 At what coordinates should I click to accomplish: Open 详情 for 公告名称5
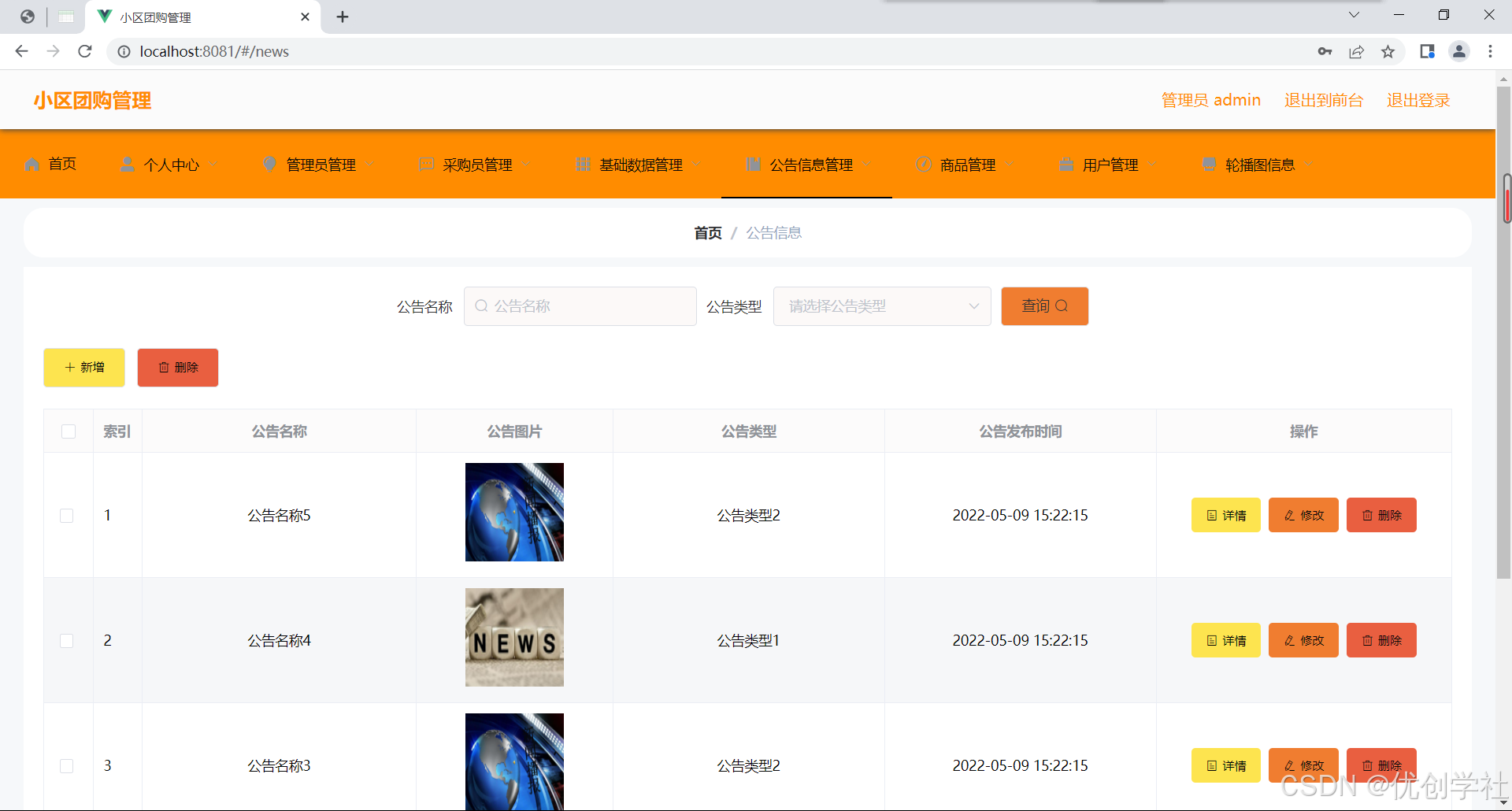(x=1226, y=515)
